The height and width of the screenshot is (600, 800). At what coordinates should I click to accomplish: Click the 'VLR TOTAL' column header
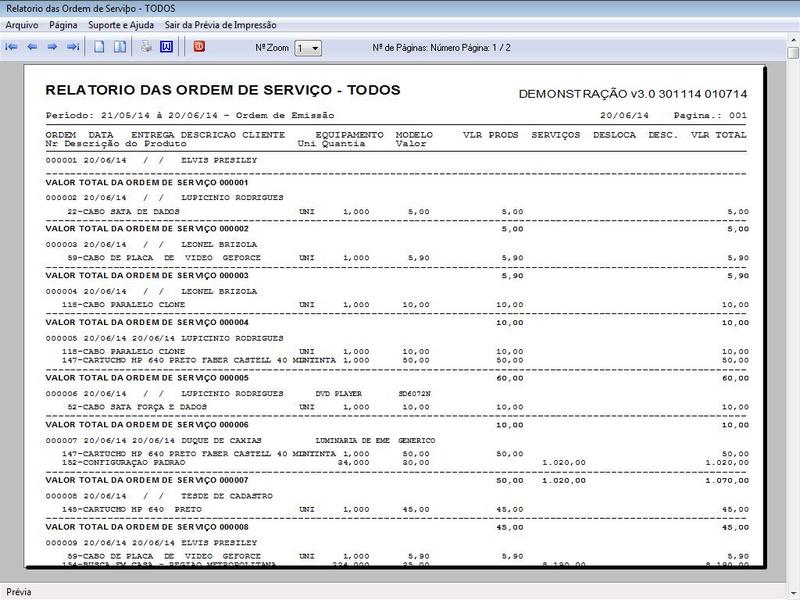[718, 135]
